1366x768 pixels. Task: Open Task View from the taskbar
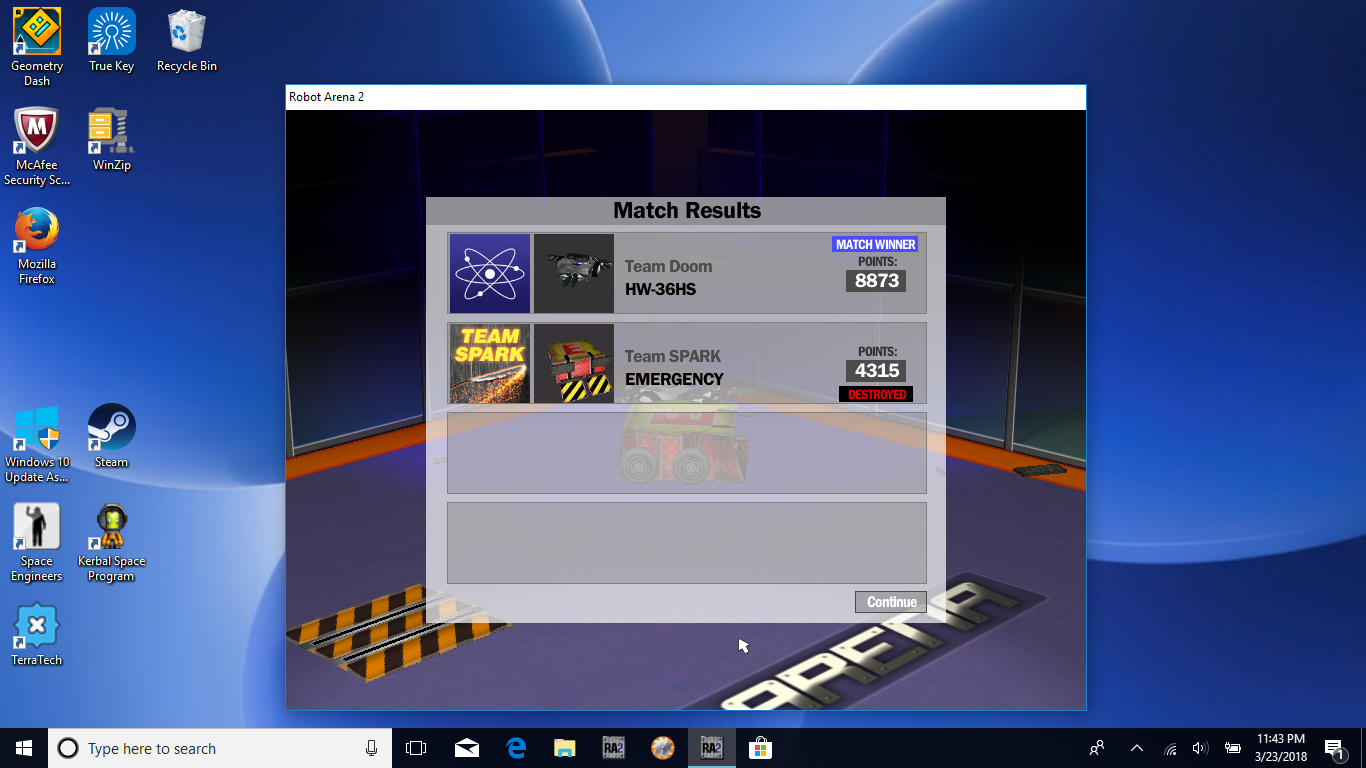(x=416, y=748)
